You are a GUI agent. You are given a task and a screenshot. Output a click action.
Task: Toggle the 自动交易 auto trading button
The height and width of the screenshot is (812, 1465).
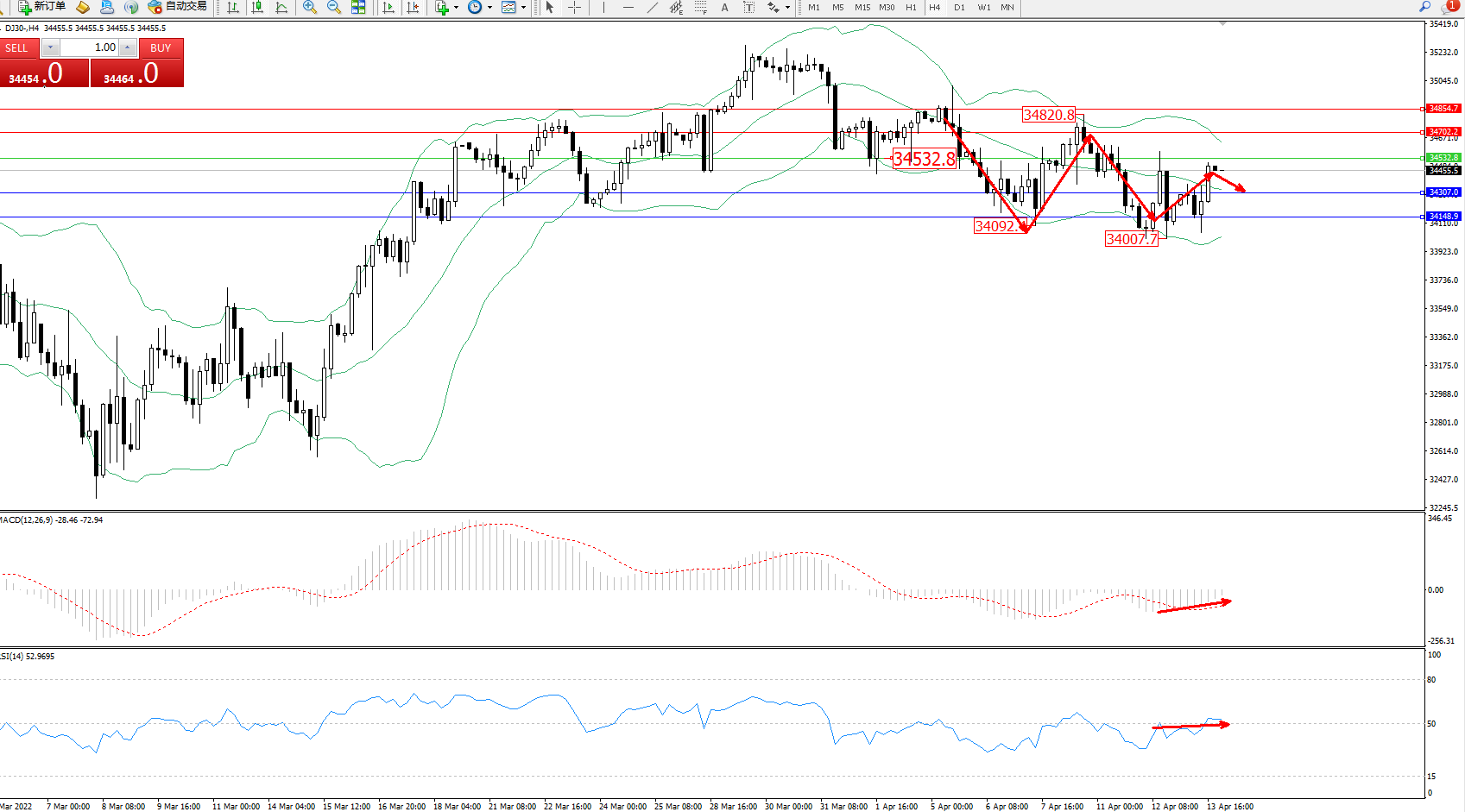178,7
